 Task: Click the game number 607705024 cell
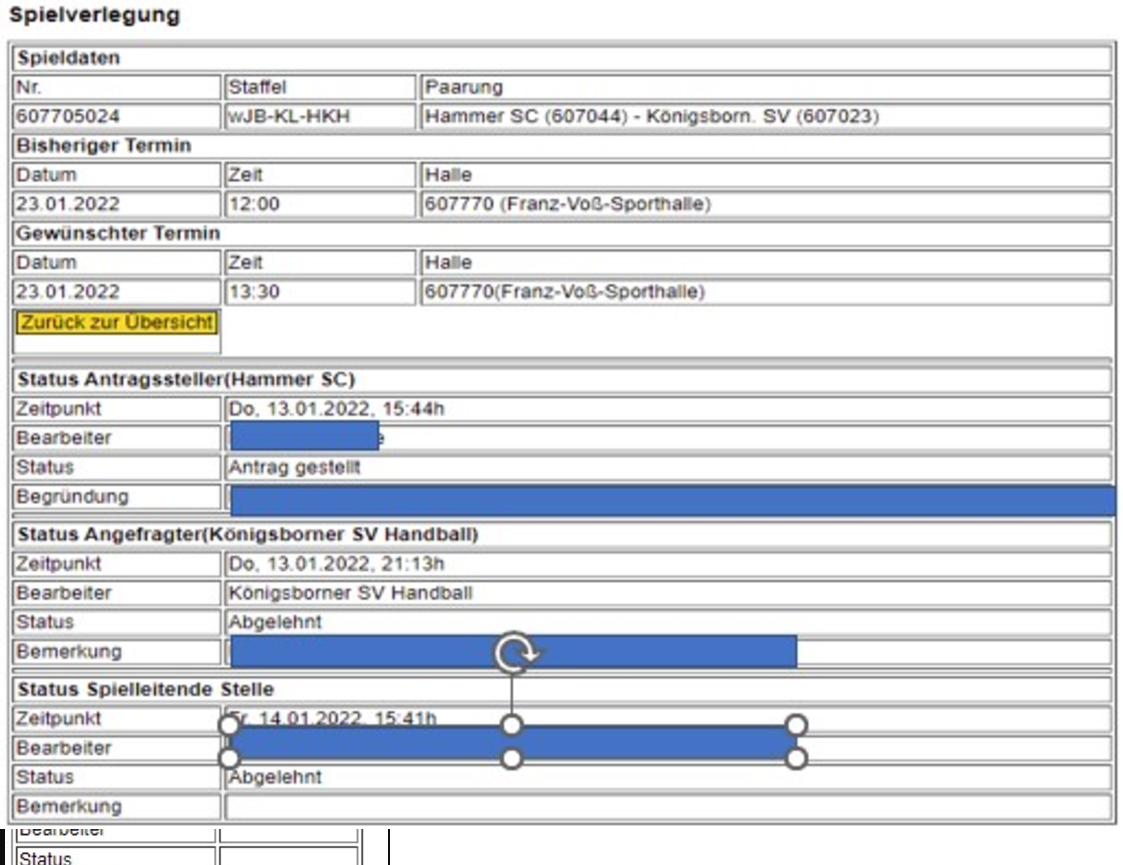tap(116, 117)
